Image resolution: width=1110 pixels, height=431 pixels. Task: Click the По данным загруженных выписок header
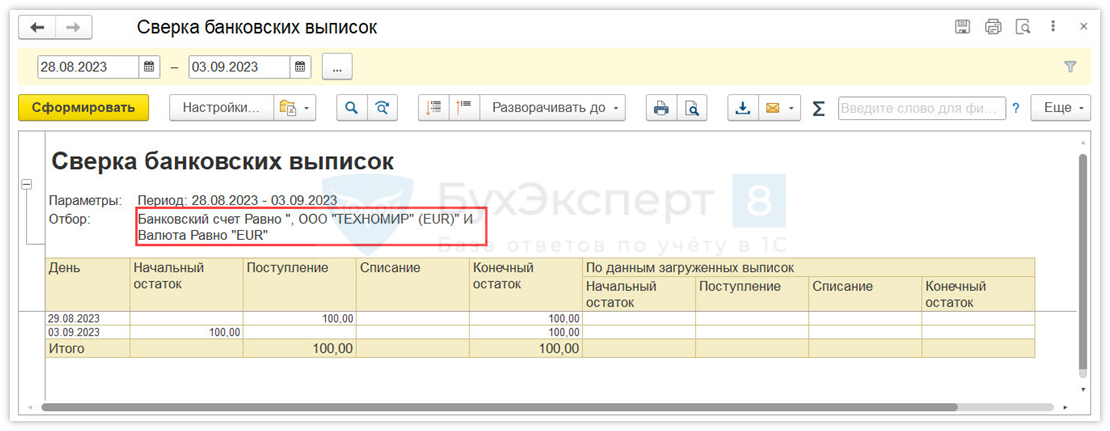coord(808,268)
